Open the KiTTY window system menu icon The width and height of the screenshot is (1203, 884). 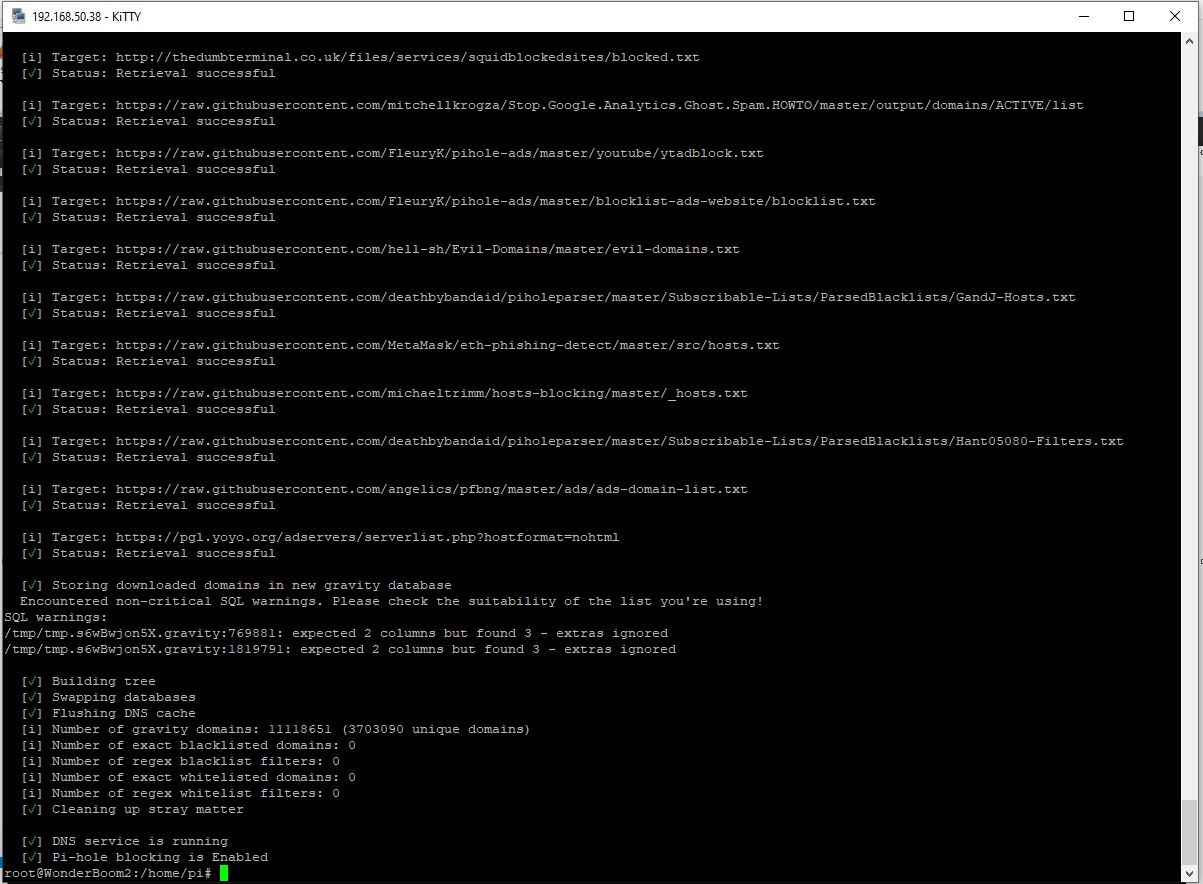[x=18, y=16]
